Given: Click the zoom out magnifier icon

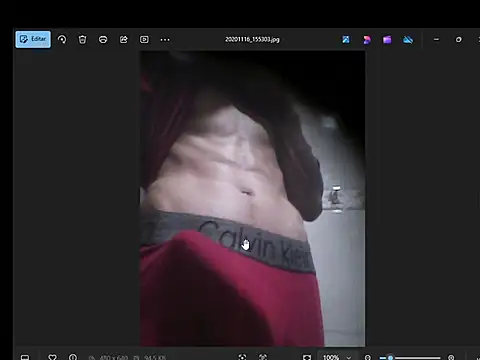Looking at the screenshot, I should click(368, 357).
